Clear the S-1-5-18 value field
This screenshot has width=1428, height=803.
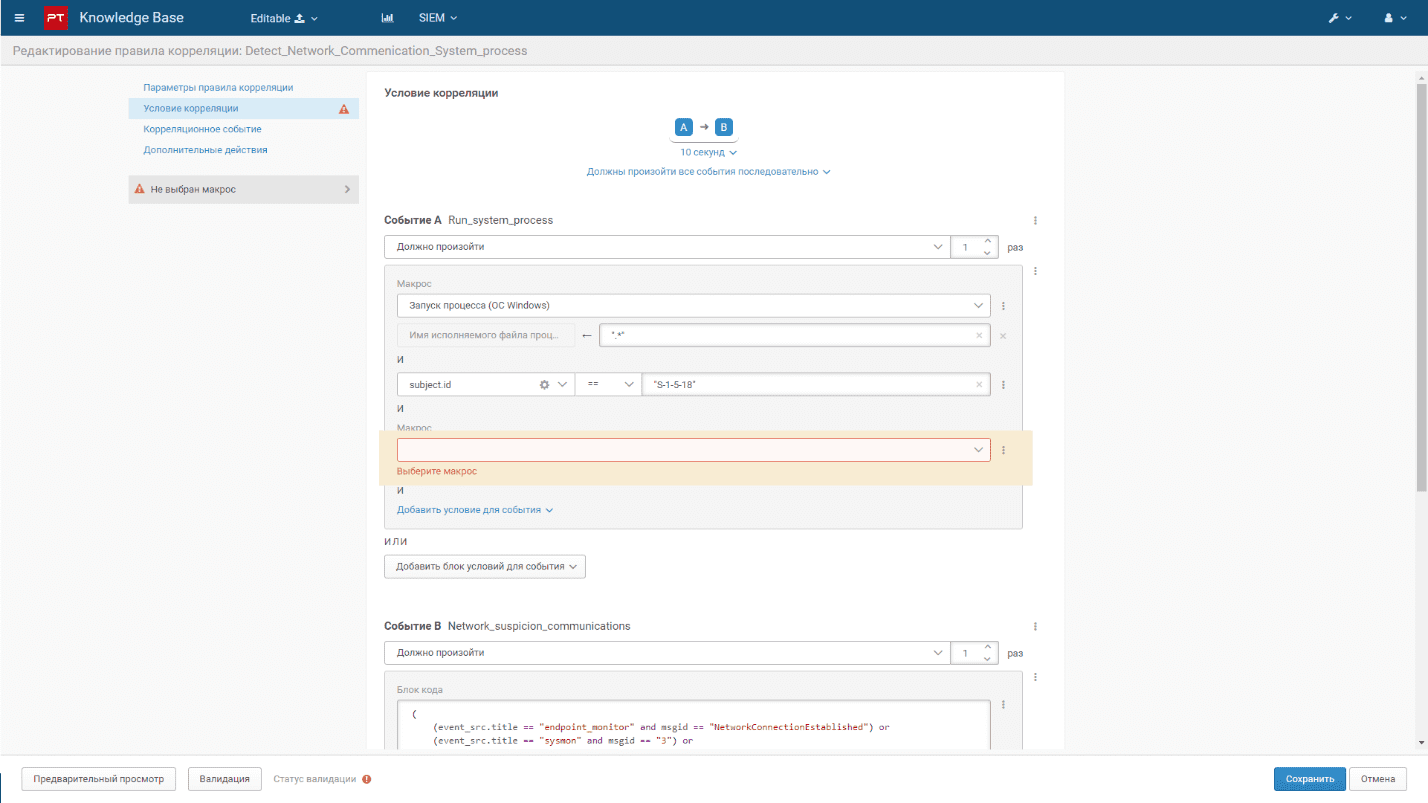coord(979,384)
